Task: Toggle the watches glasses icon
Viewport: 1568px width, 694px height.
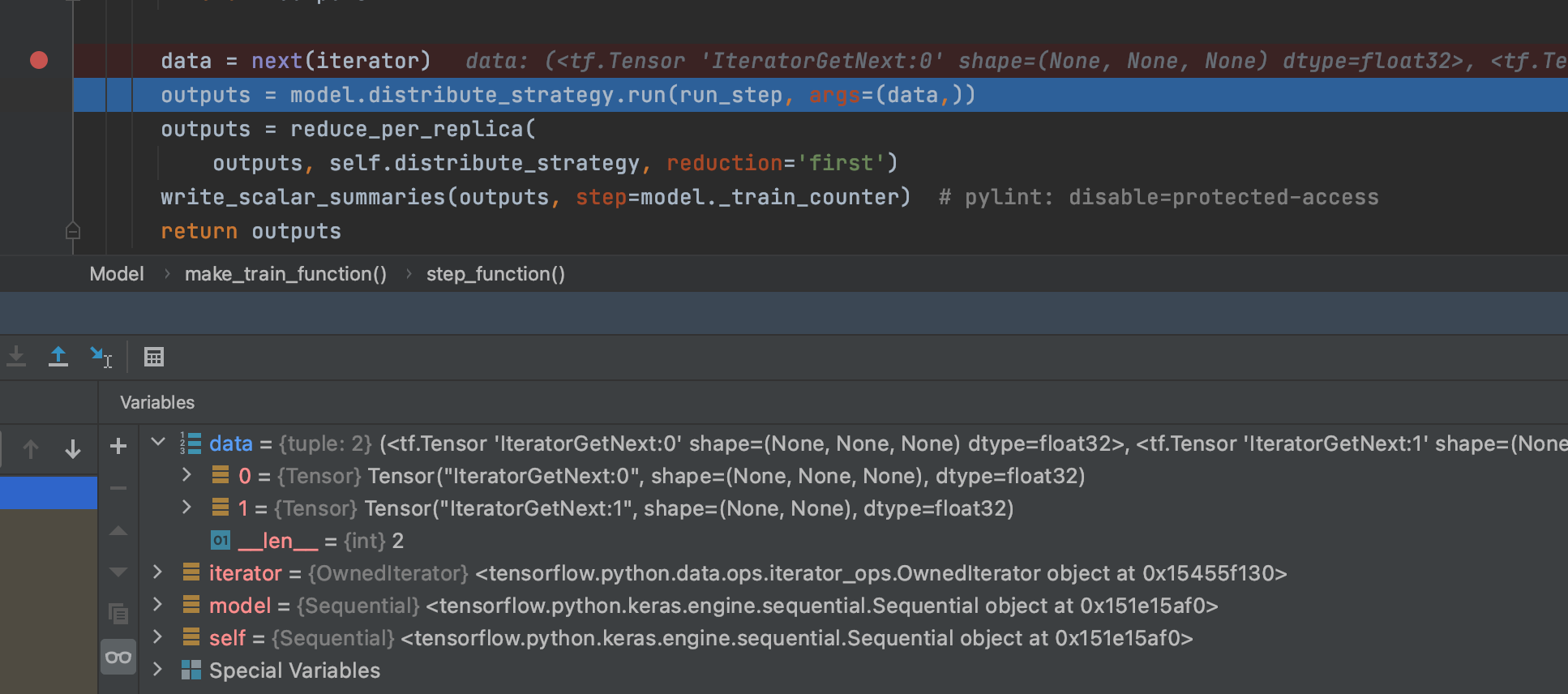Action: click(x=118, y=657)
